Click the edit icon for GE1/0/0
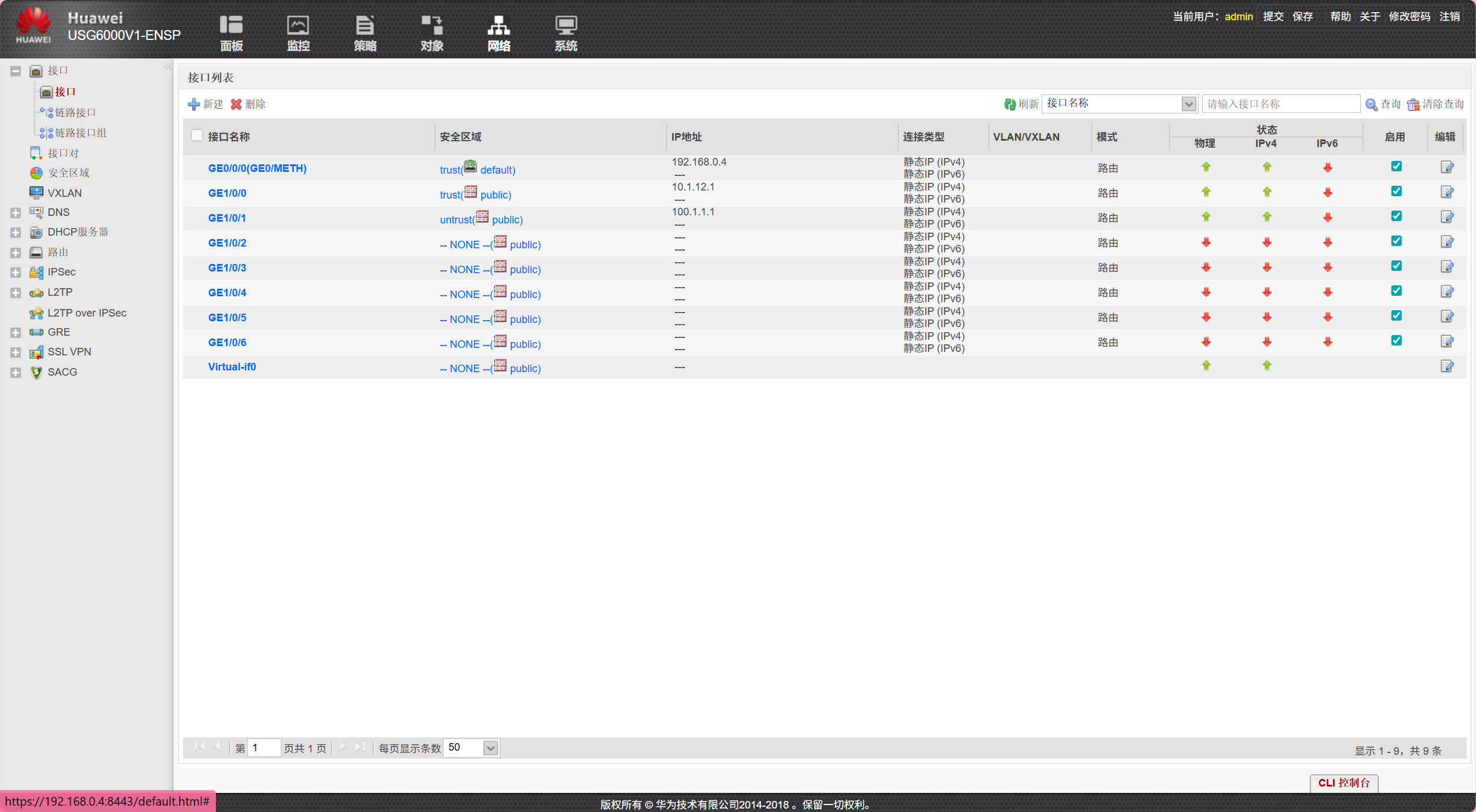Screen dimensions: 1476x812 click(1446, 192)
